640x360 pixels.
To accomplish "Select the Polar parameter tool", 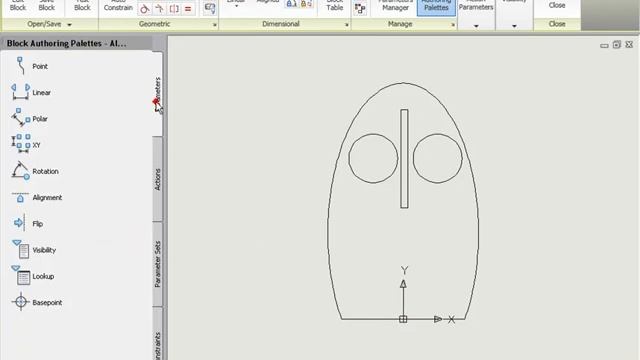I will pos(29,118).
